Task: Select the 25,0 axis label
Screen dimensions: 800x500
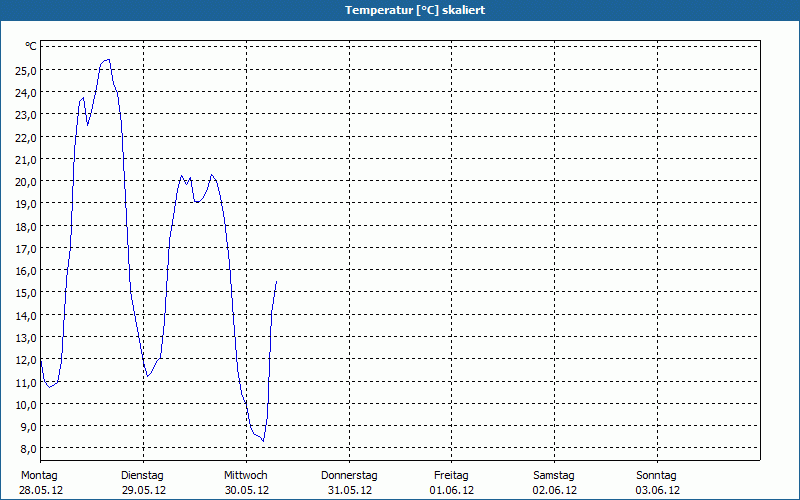Action: (26, 70)
